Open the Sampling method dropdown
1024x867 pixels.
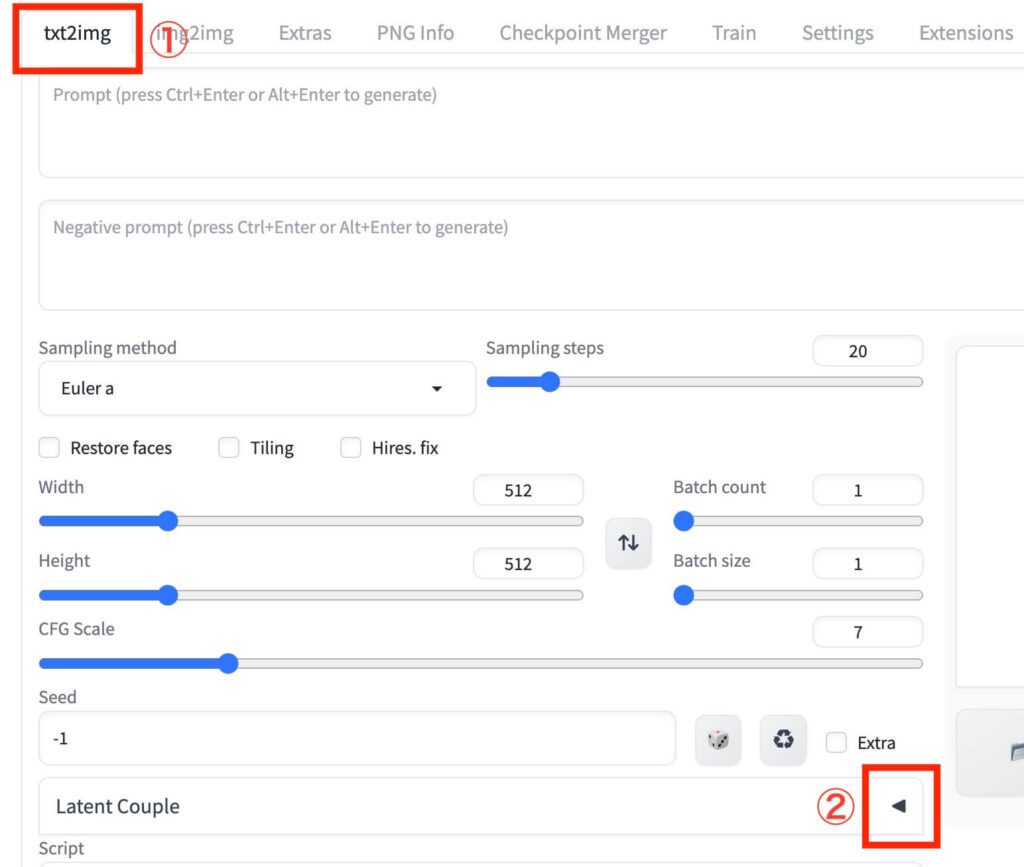pos(257,389)
